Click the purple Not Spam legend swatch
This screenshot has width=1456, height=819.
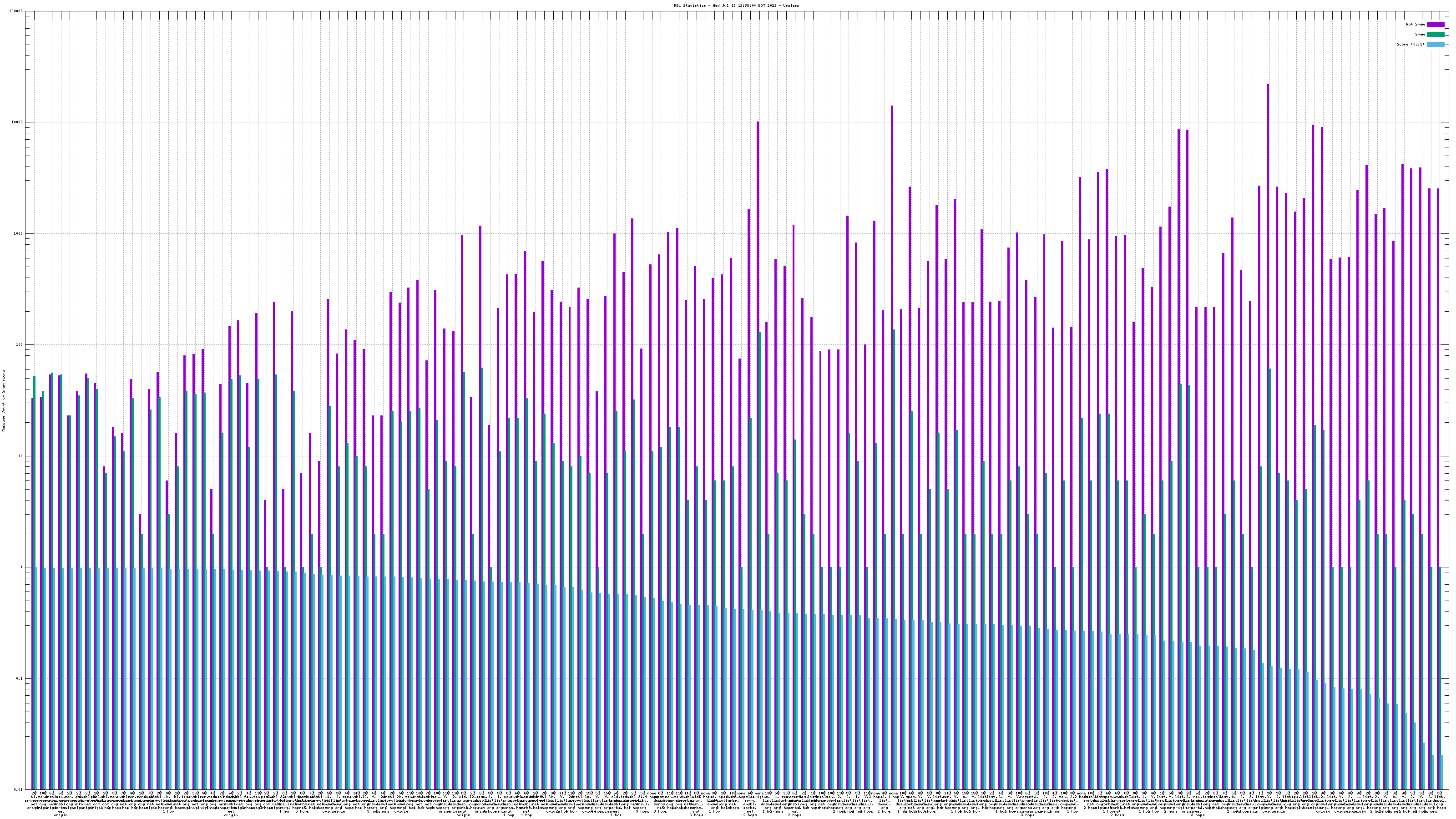coord(1435,24)
